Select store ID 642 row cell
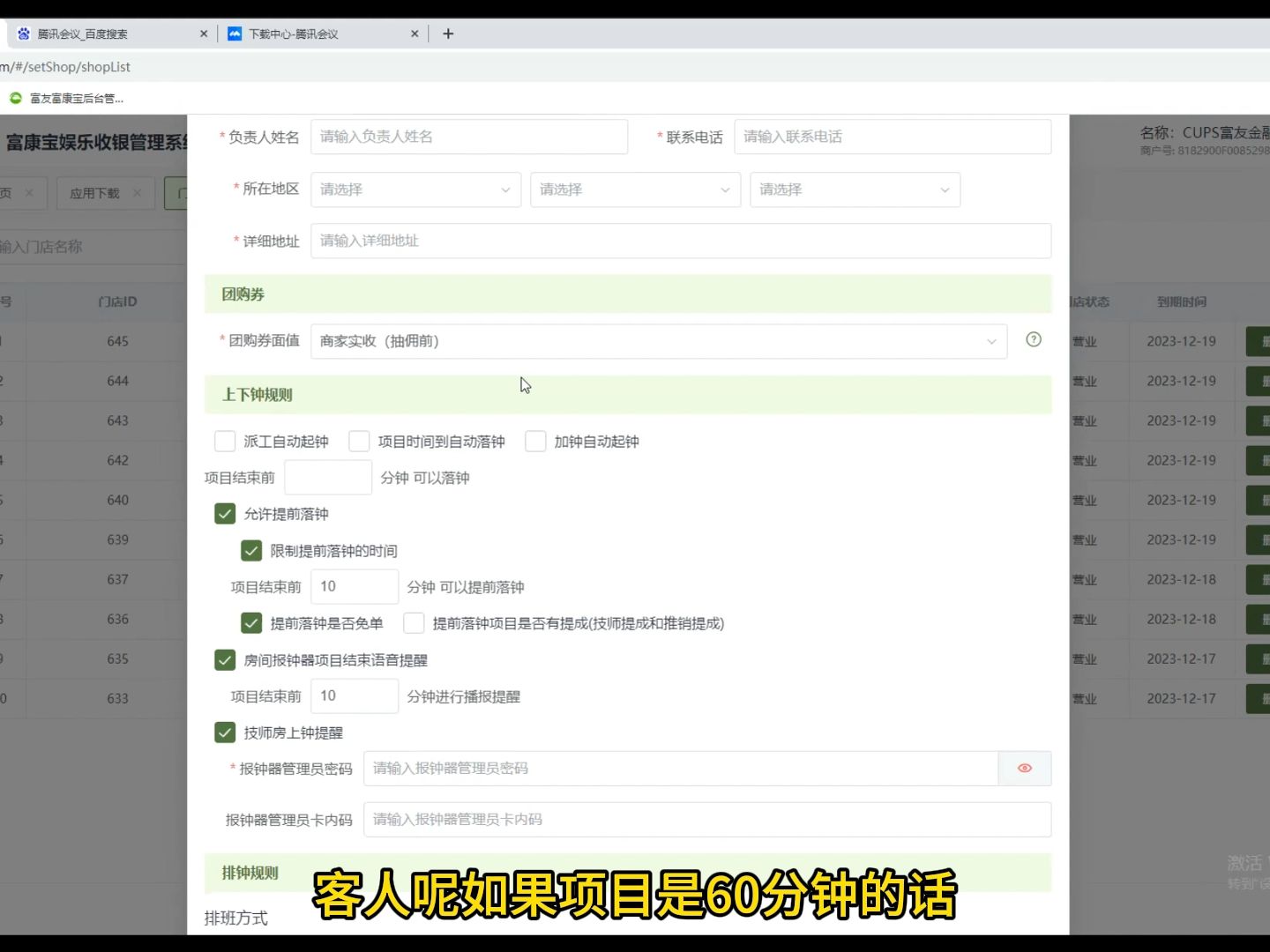1270x952 pixels. [117, 460]
